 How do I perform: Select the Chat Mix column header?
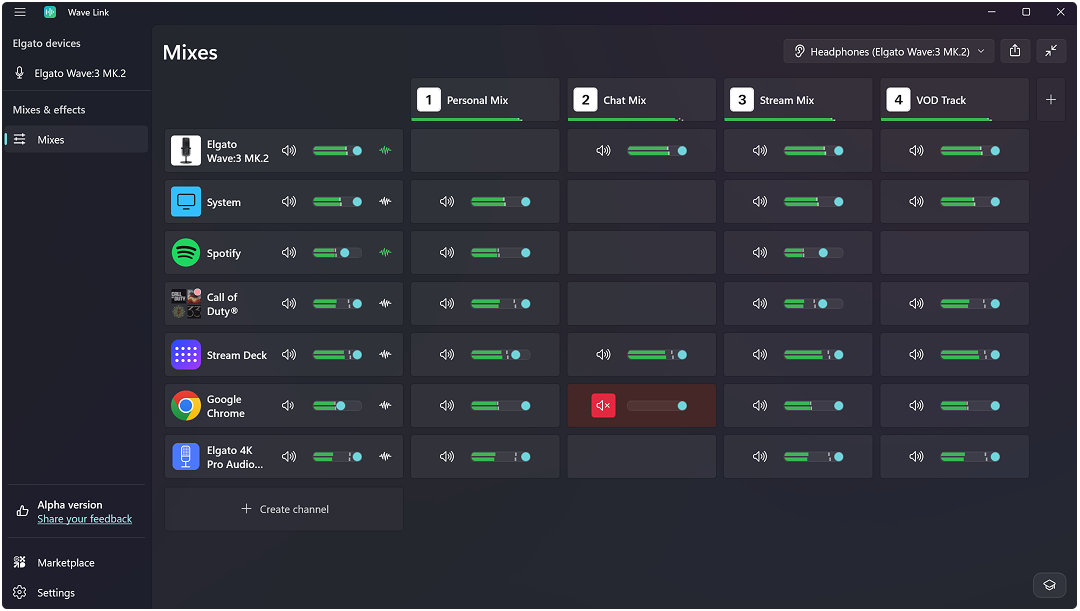pos(641,100)
